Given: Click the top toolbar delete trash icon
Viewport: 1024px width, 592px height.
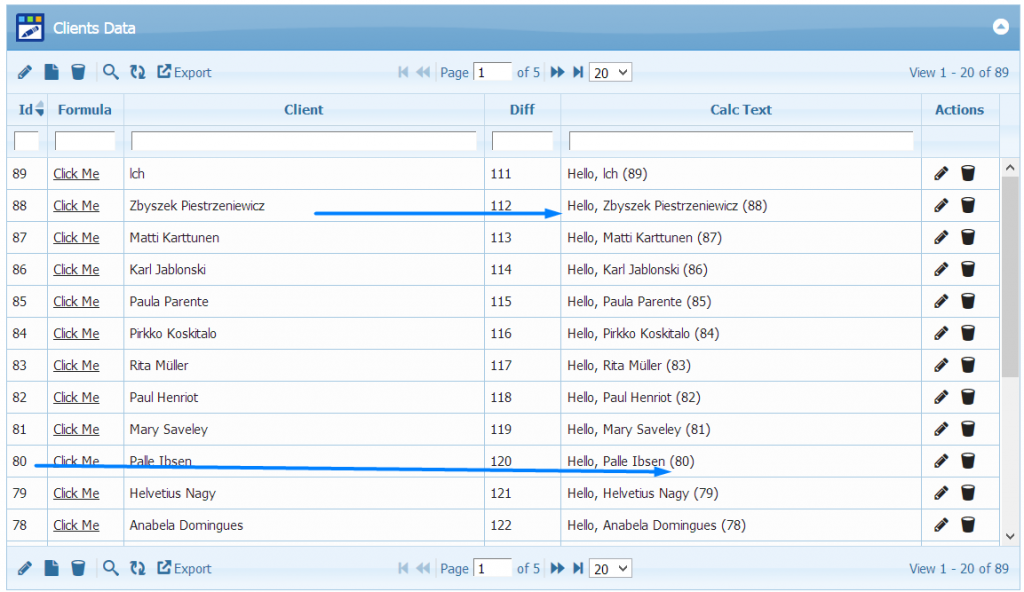Looking at the screenshot, I should coord(78,72).
